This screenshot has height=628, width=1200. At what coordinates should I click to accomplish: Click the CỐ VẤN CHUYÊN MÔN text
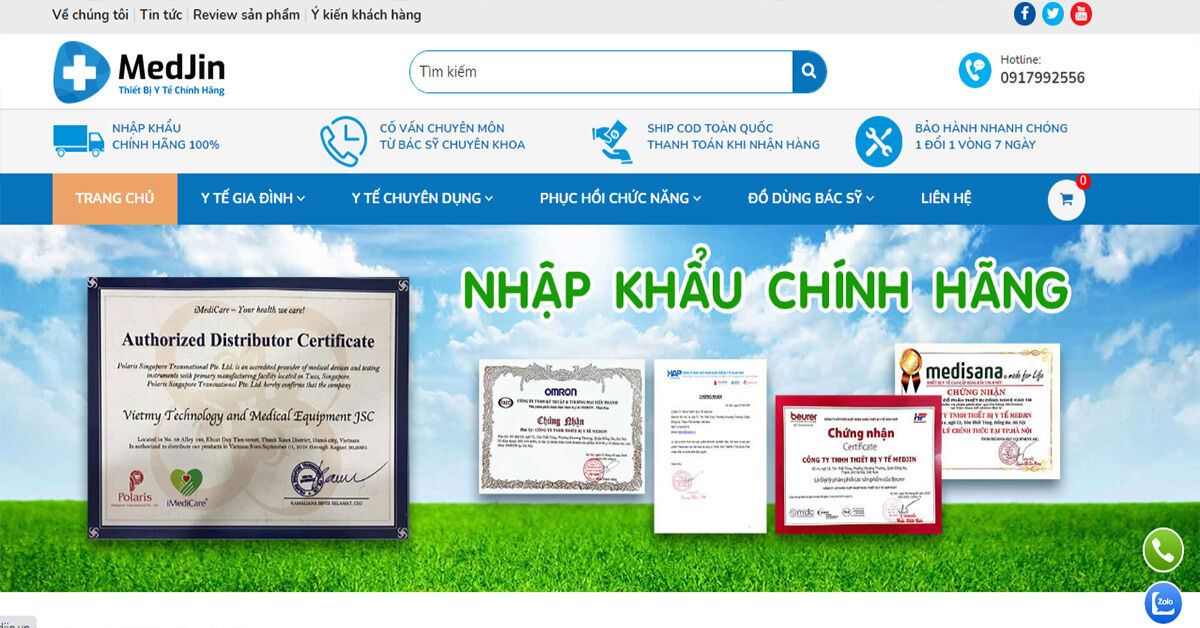pyautogui.click(x=442, y=128)
